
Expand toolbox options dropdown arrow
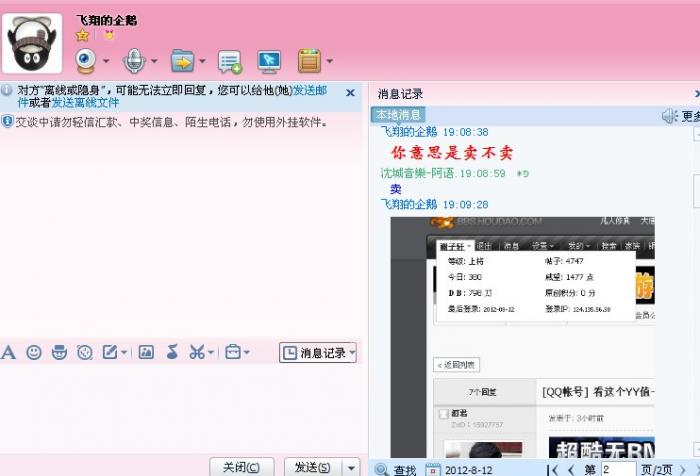tap(247, 352)
